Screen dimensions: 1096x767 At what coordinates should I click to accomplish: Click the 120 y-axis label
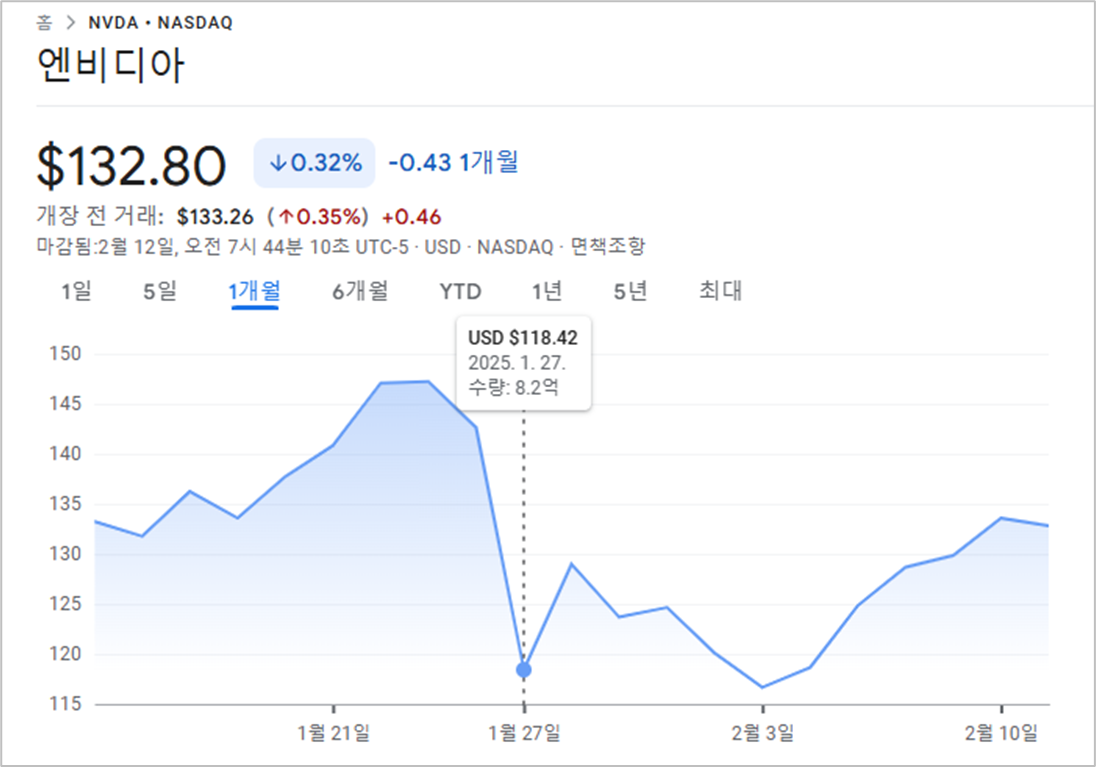[x=65, y=654]
